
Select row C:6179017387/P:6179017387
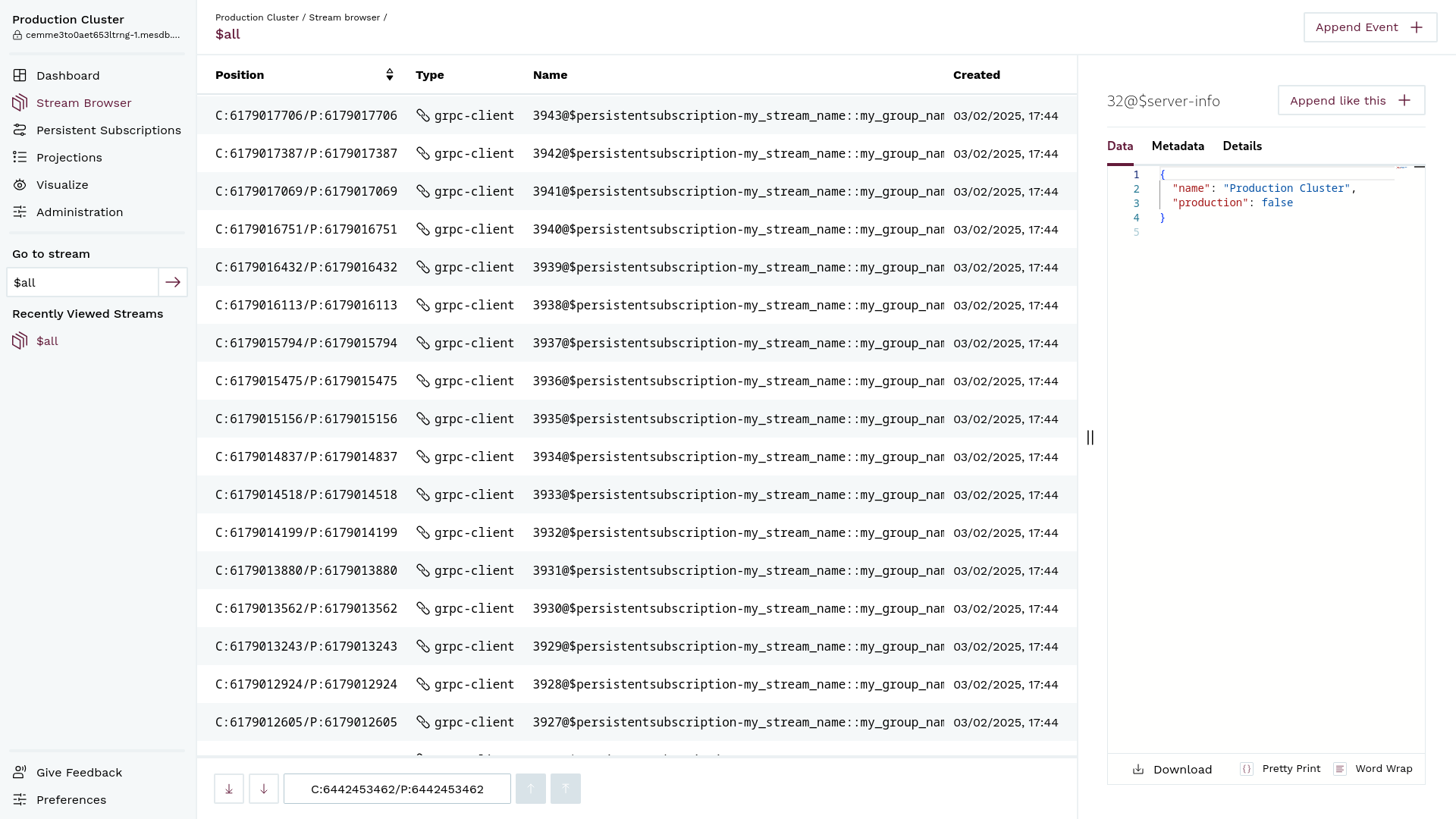[x=637, y=154]
